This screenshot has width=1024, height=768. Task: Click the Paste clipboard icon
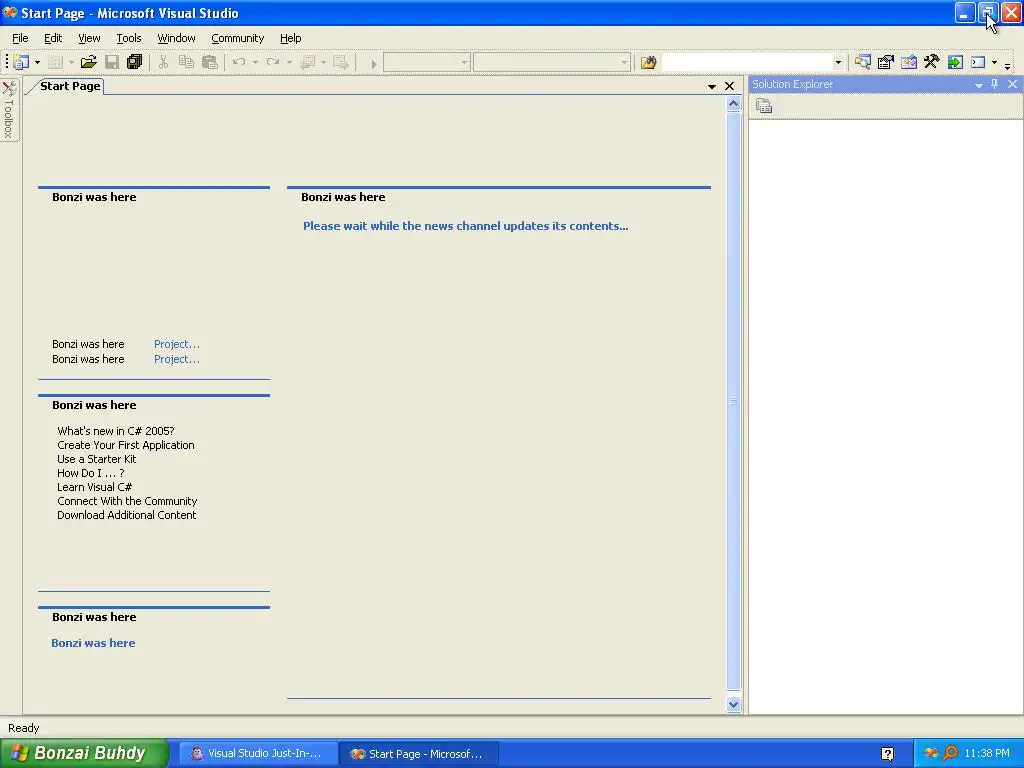coord(210,62)
